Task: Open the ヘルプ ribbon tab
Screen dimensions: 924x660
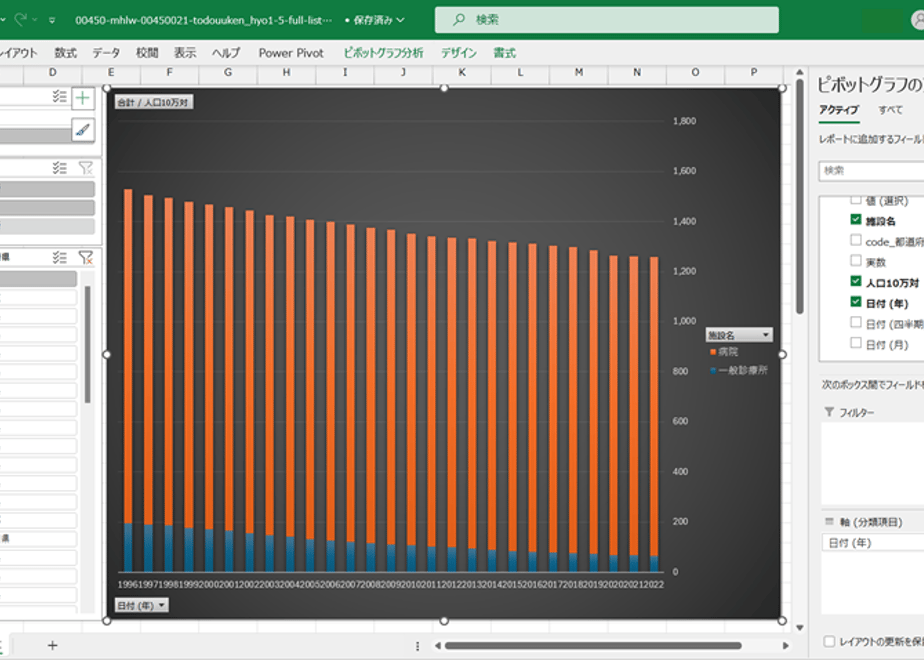Action: click(226, 53)
